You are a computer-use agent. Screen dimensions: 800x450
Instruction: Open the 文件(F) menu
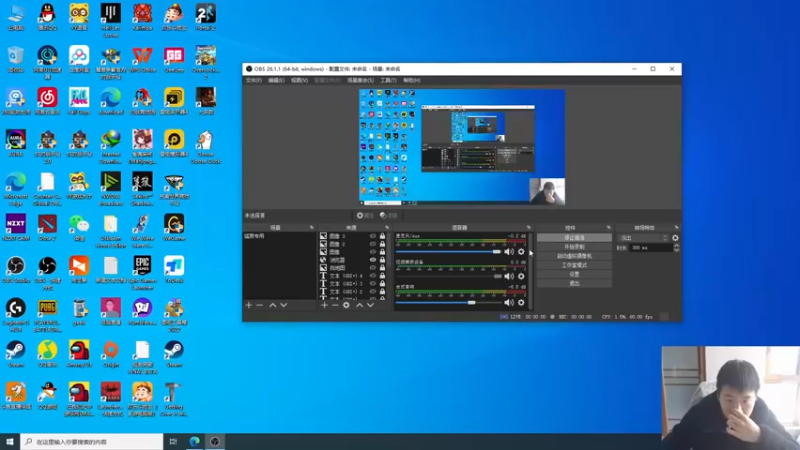coord(254,81)
